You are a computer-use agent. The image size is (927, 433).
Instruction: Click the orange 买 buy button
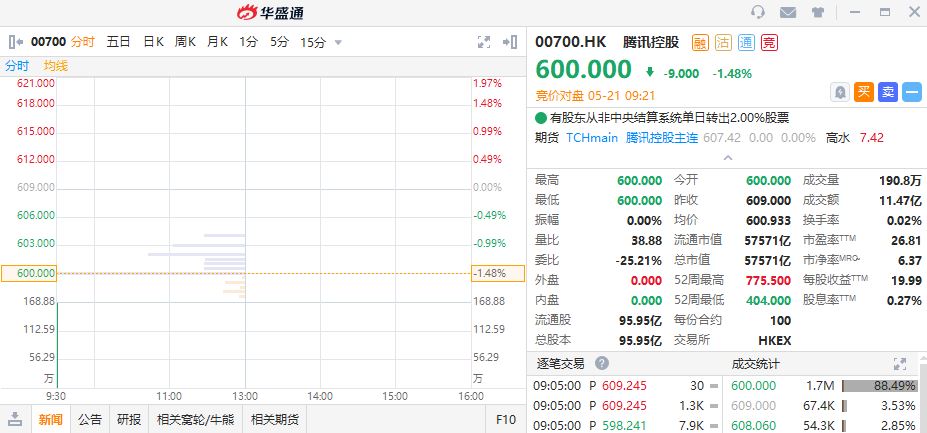coord(864,92)
